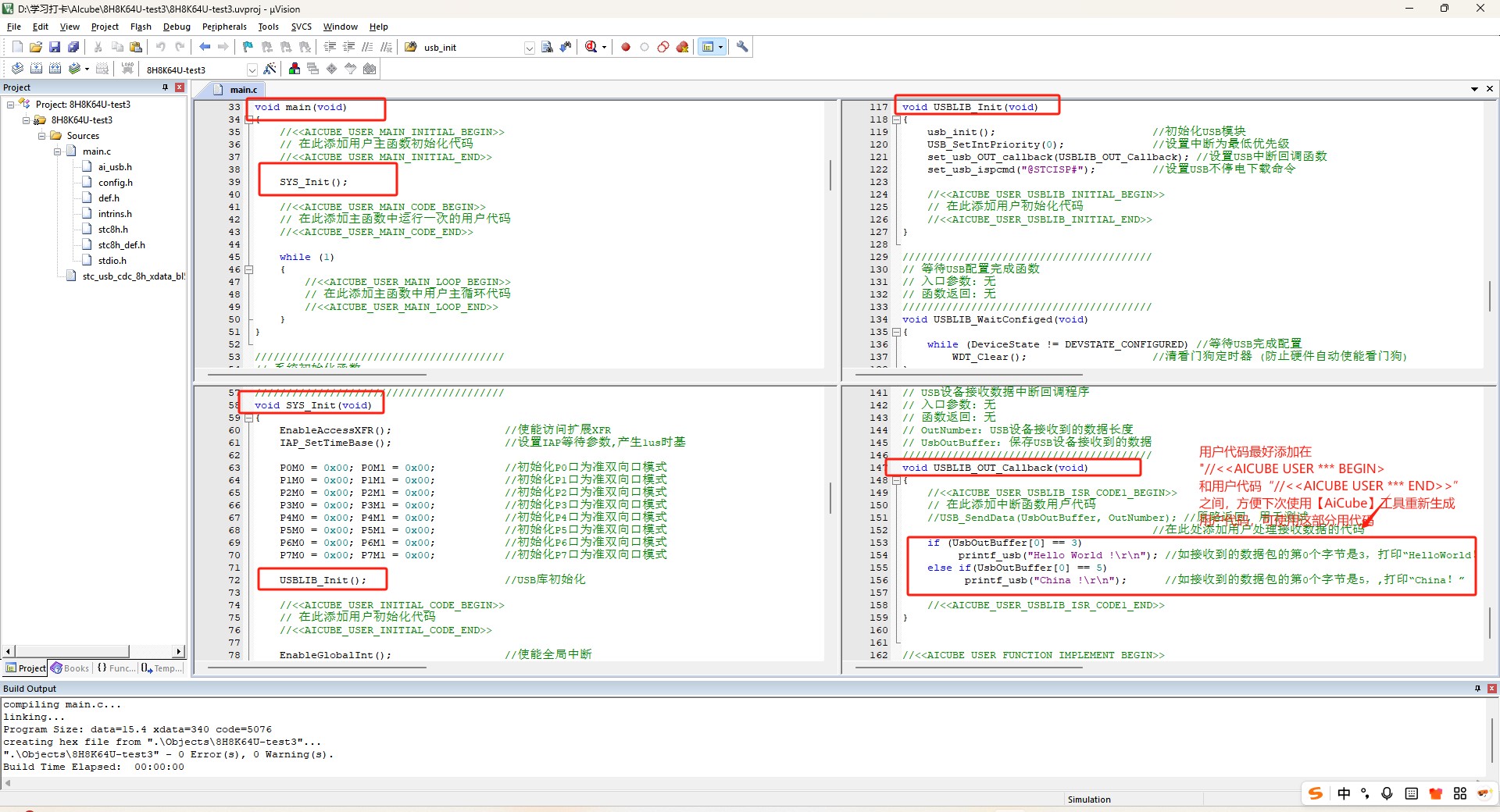Open the Sogou toolbox grid icon
Screen dimensions: 1500x812
1459,793
